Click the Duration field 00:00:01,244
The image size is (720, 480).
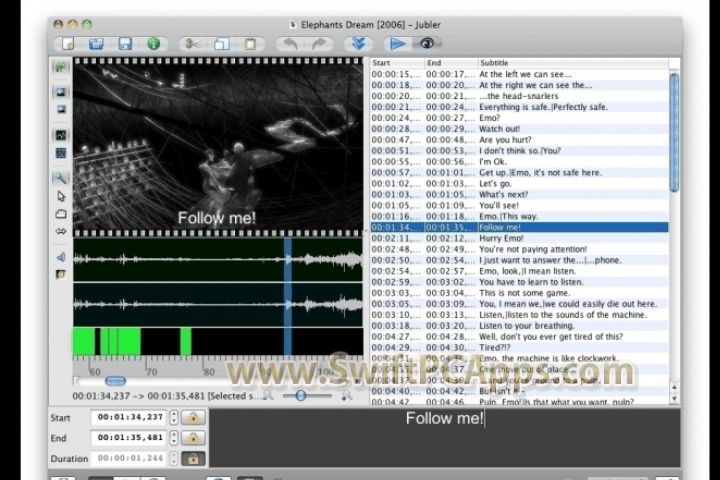coord(130,458)
